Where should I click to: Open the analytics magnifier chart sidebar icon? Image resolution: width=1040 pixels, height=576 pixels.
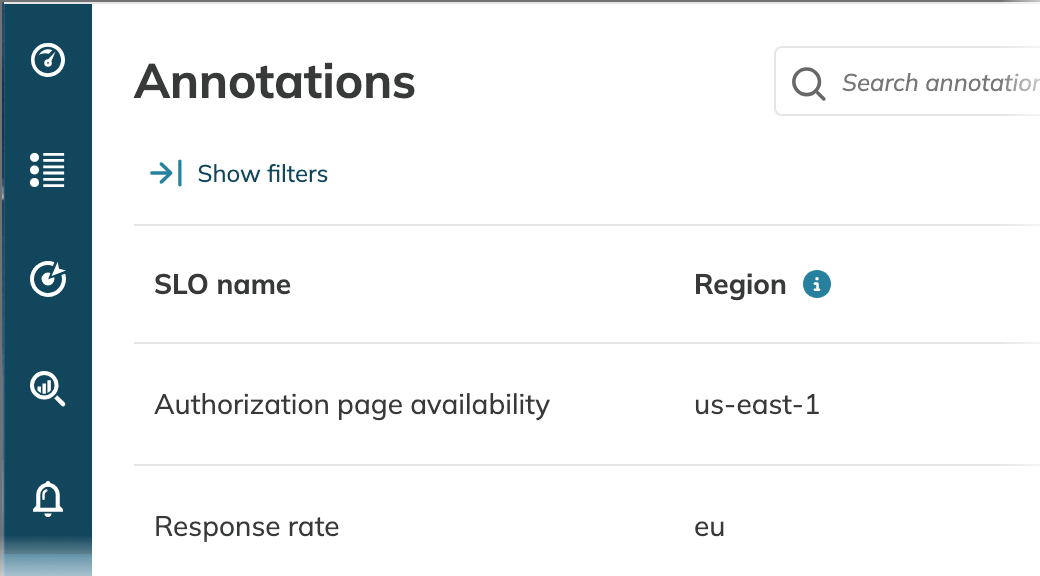tap(48, 388)
